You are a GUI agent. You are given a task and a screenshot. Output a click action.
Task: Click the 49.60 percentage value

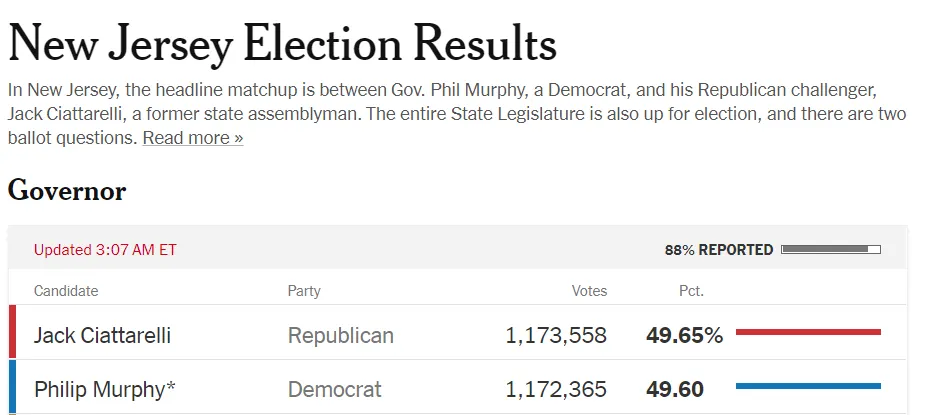(x=675, y=389)
